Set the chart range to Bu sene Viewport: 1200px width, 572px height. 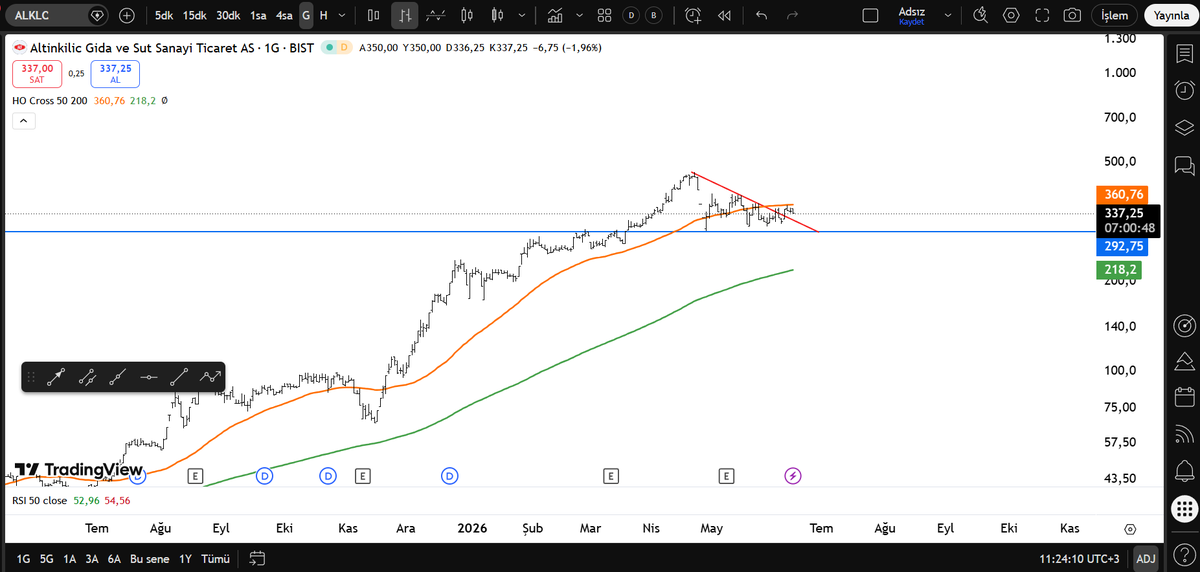click(x=151, y=558)
